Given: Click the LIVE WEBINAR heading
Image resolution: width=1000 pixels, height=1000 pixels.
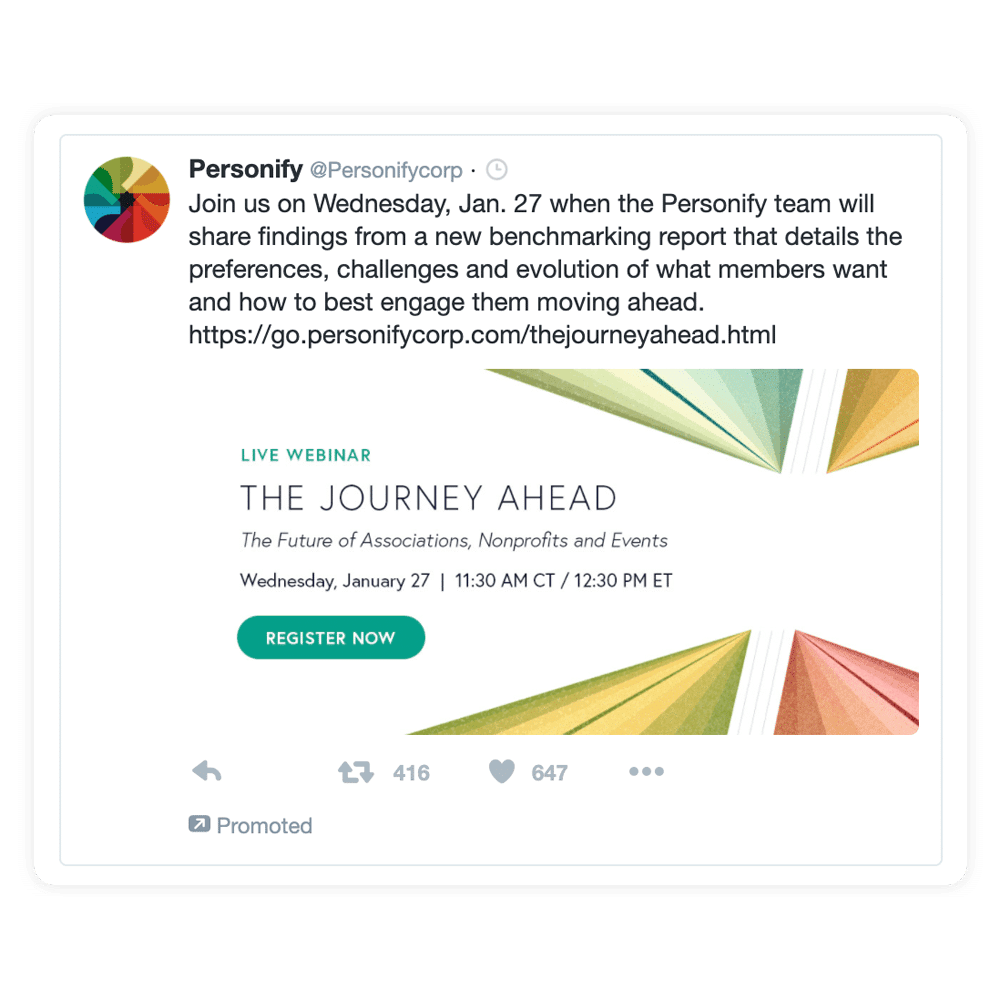Looking at the screenshot, I should (305, 455).
